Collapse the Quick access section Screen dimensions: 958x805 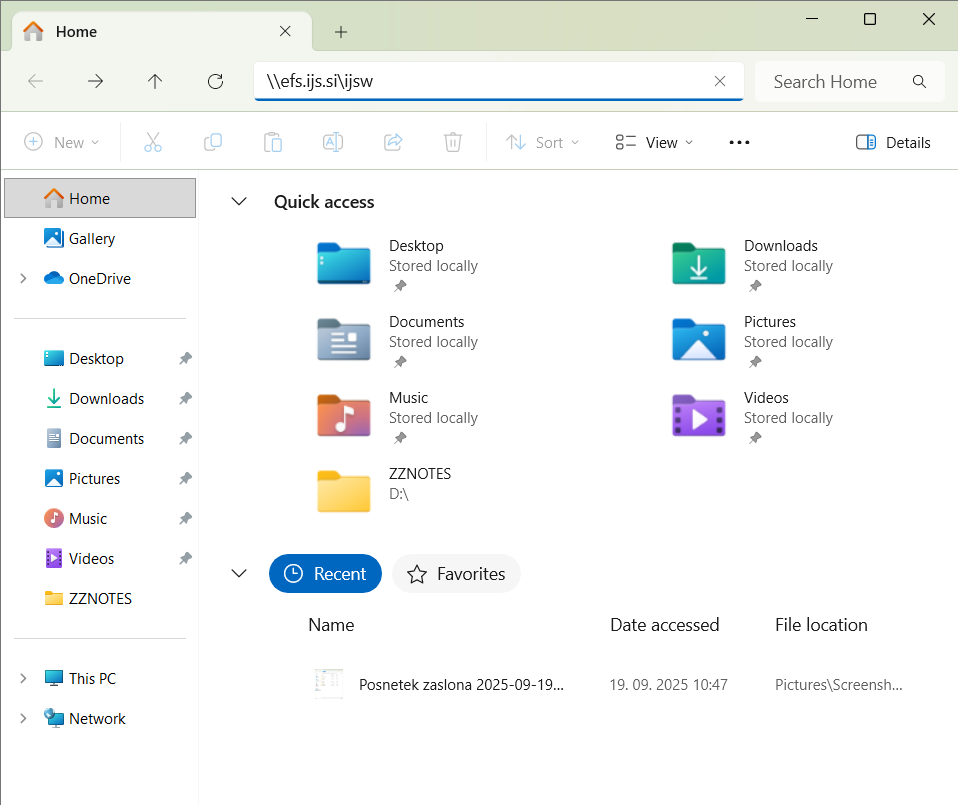click(239, 202)
